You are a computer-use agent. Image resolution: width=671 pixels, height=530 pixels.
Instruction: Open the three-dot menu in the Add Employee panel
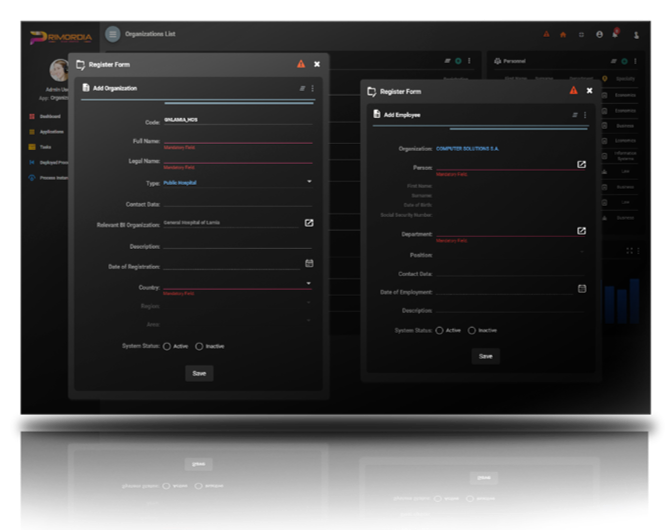585,115
